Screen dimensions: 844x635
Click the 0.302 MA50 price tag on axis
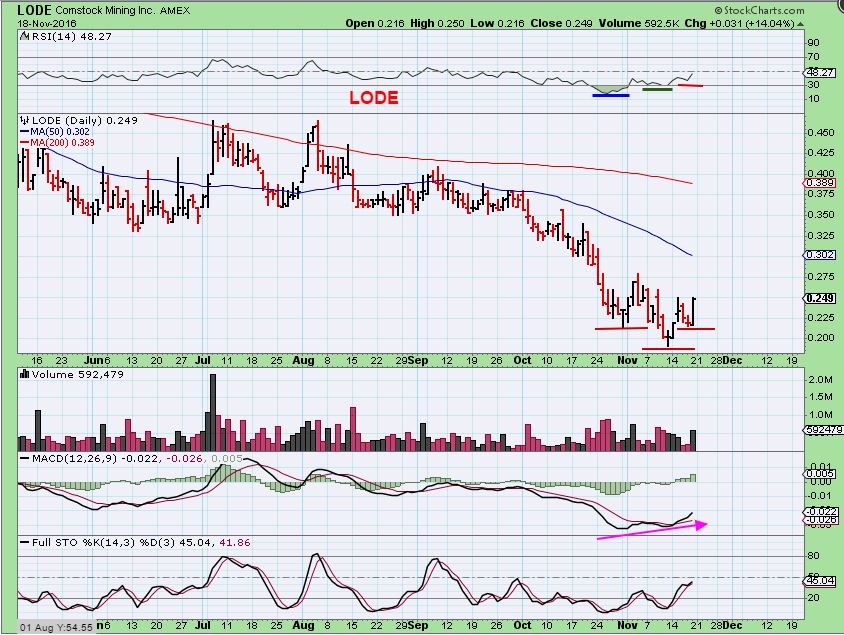820,255
